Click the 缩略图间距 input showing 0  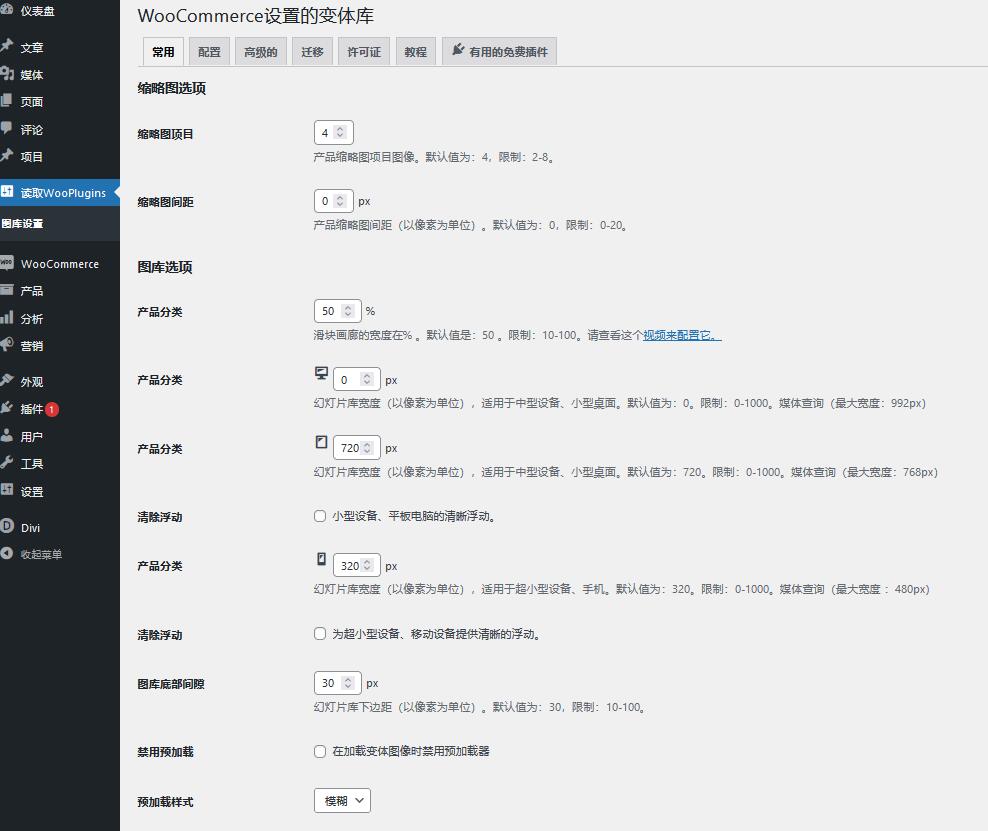tap(334, 201)
